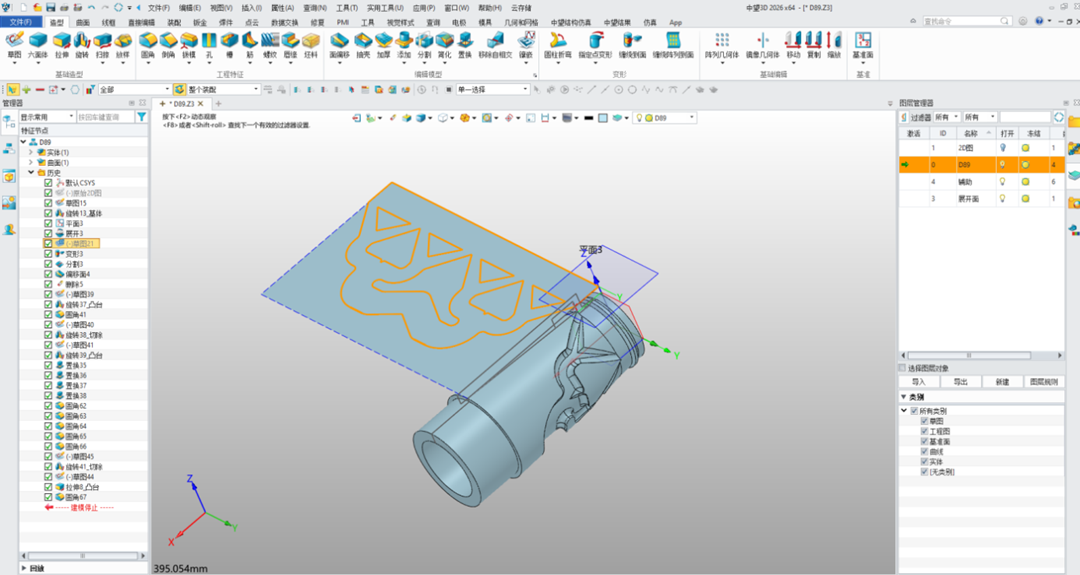This screenshot has width=1080, height=575.
Task: Uncheck the 曲线 category checkbox
Action: click(925, 451)
